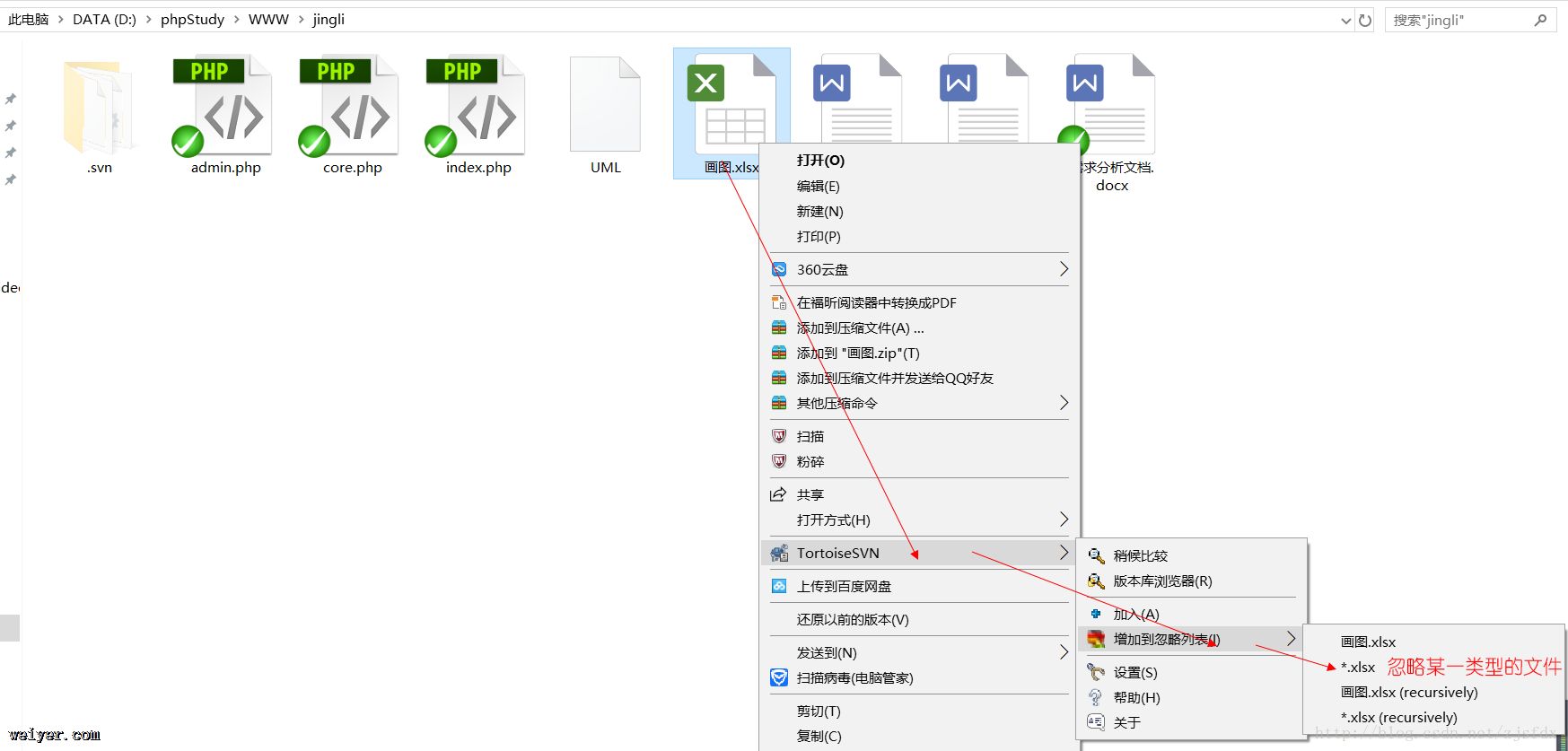Click the archive icon beside 添加到压缩文件(A)
This screenshot has width=1568, height=751.
779,327
